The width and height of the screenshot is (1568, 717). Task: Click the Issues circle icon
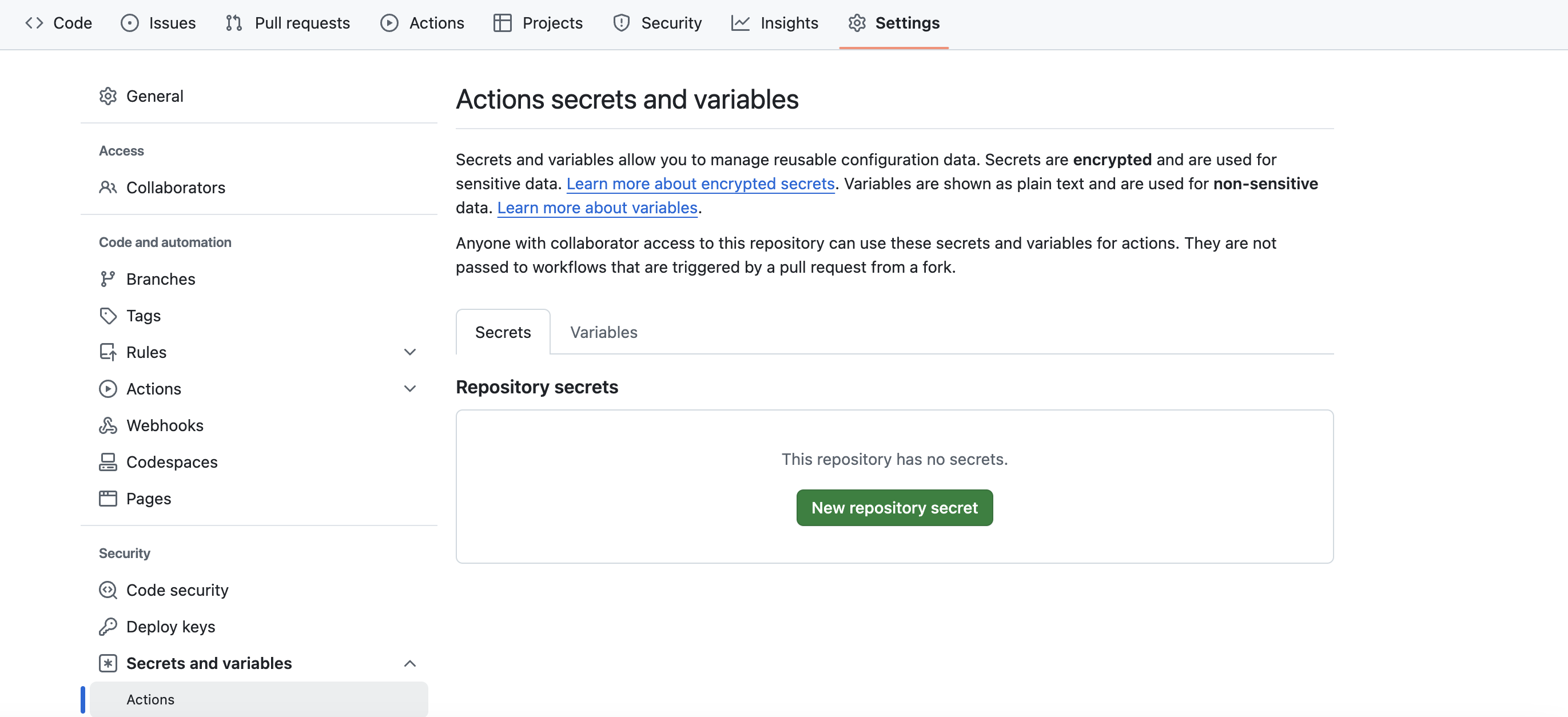[x=130, y=23]
